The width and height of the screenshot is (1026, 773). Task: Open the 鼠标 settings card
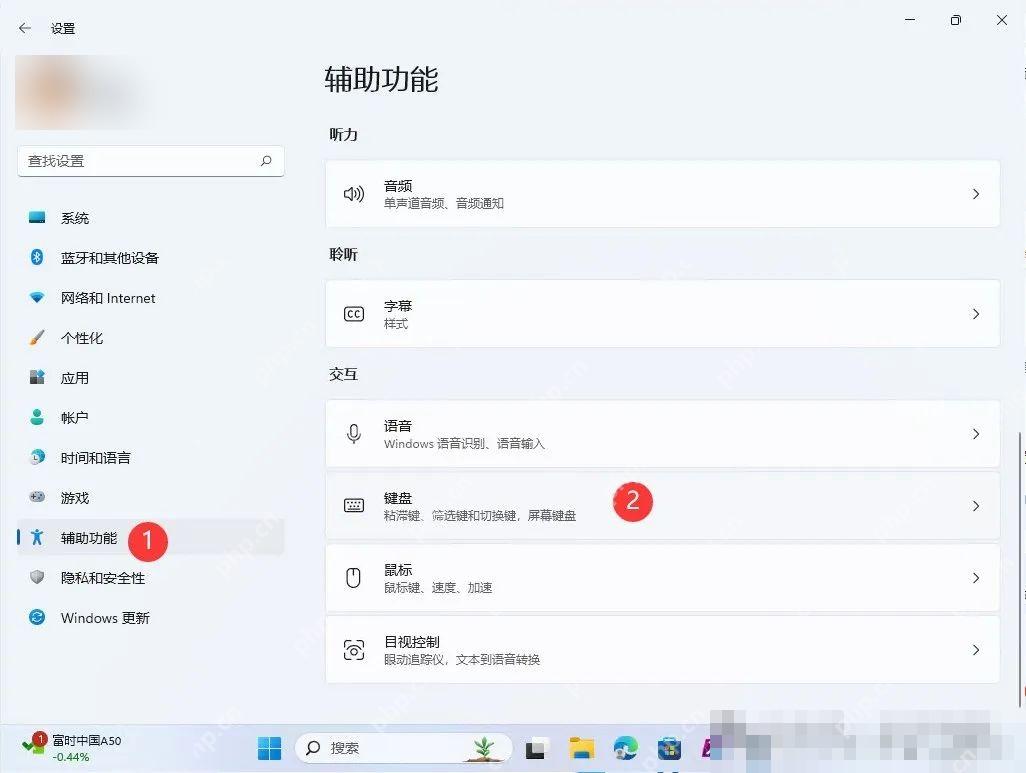pos(662,578)
